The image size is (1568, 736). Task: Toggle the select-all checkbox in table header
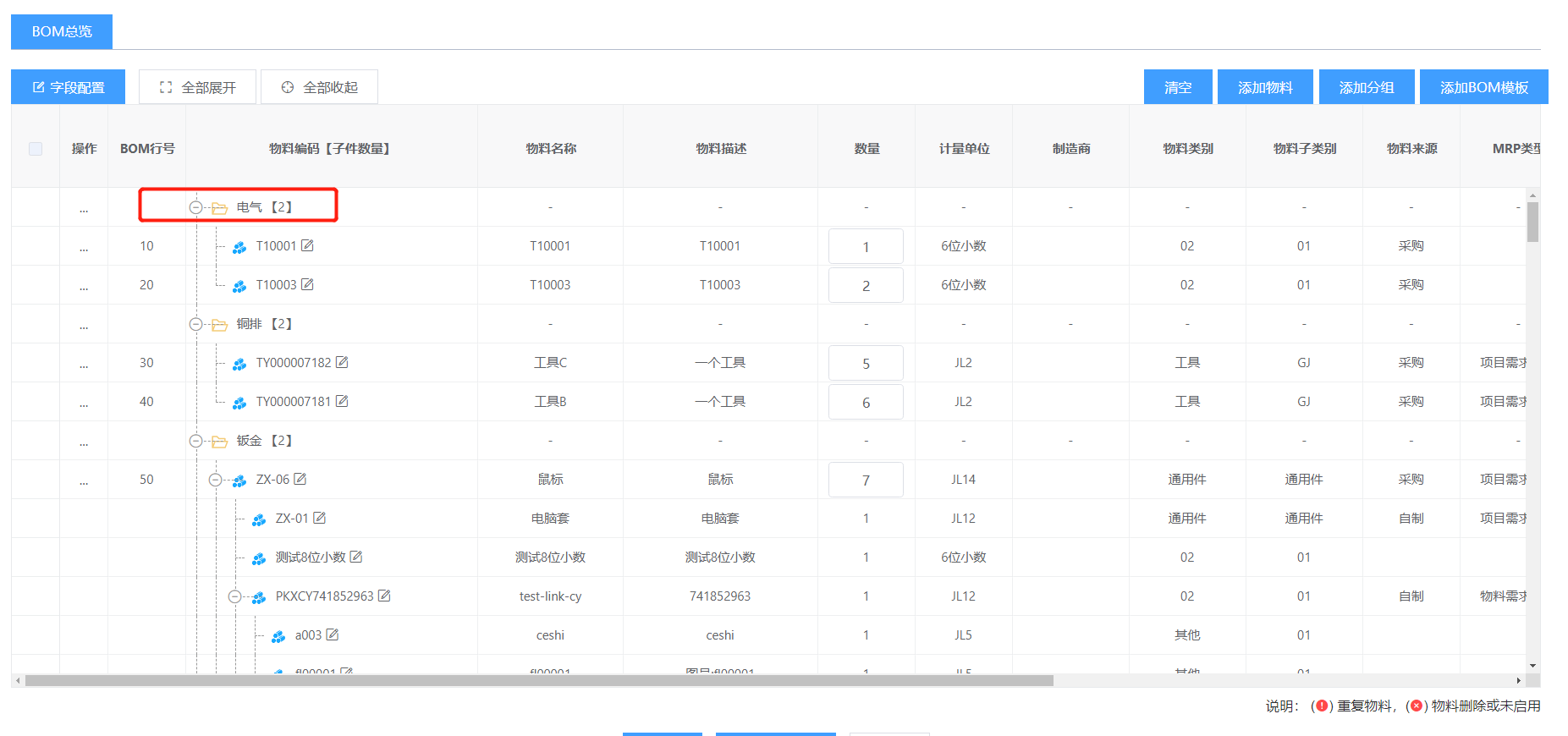(x=36, y=149)
